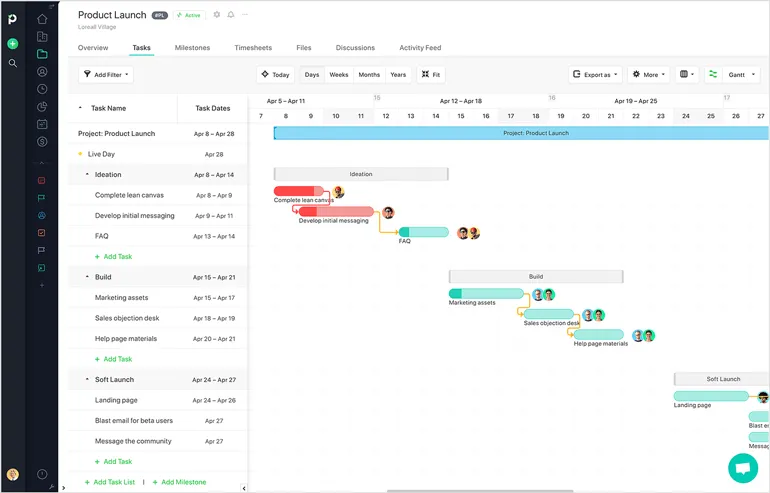The height and width of the screenshot is (493, 770).
Task: Select the Sales objection desk task row
Action: tap(157, 318)
